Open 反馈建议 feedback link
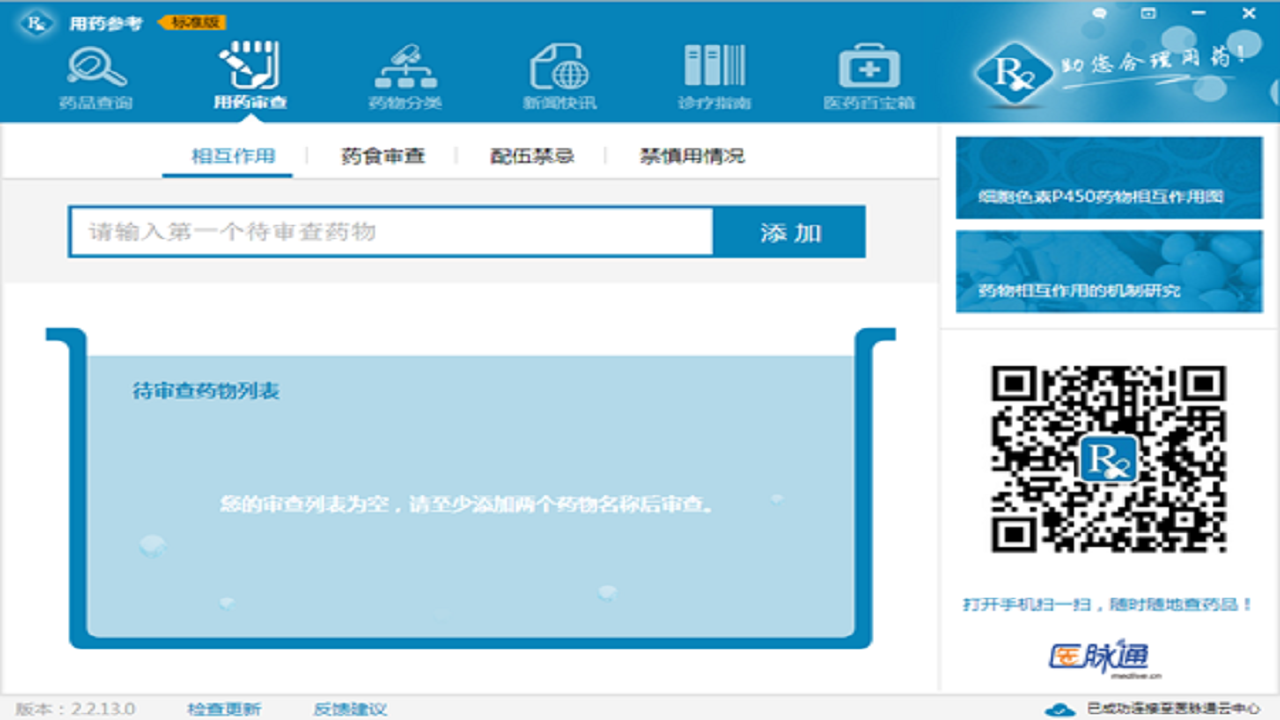This screenshot has height=720, width=1280. tap(352, 707)
